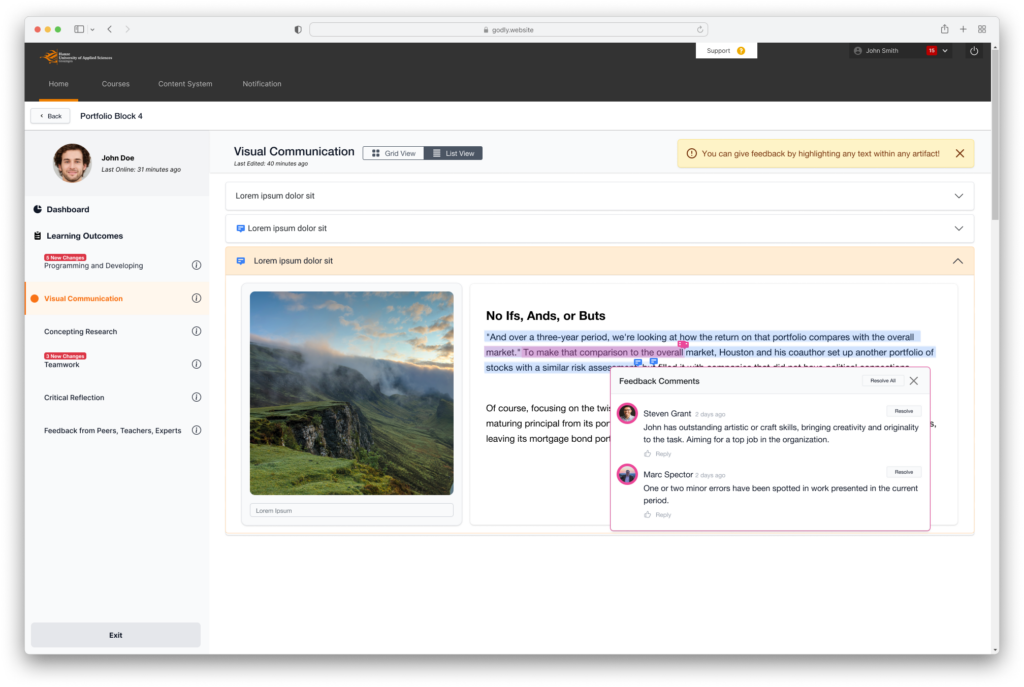Click the Lorem Ipsum caption field under image
The image size is (1024, 687).
coord(351,511)
